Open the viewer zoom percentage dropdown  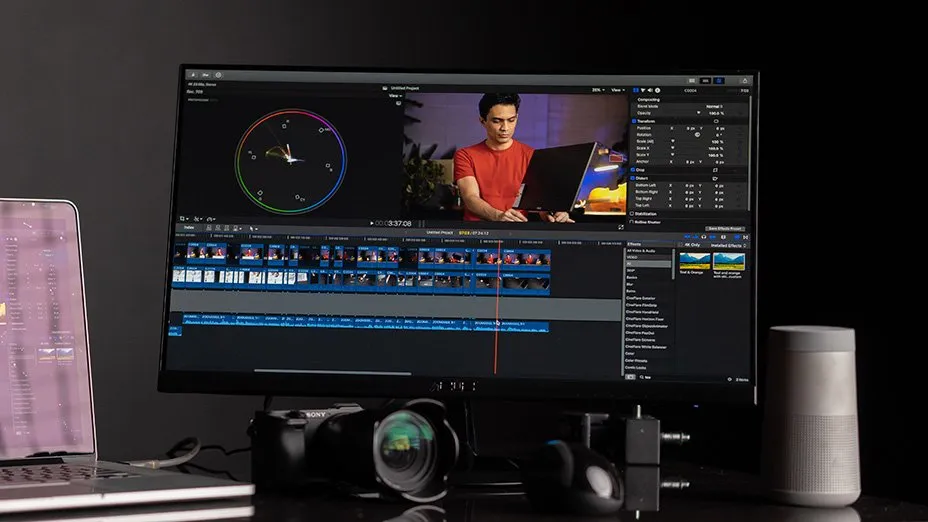pyautogui.click(x=597, y=89)
